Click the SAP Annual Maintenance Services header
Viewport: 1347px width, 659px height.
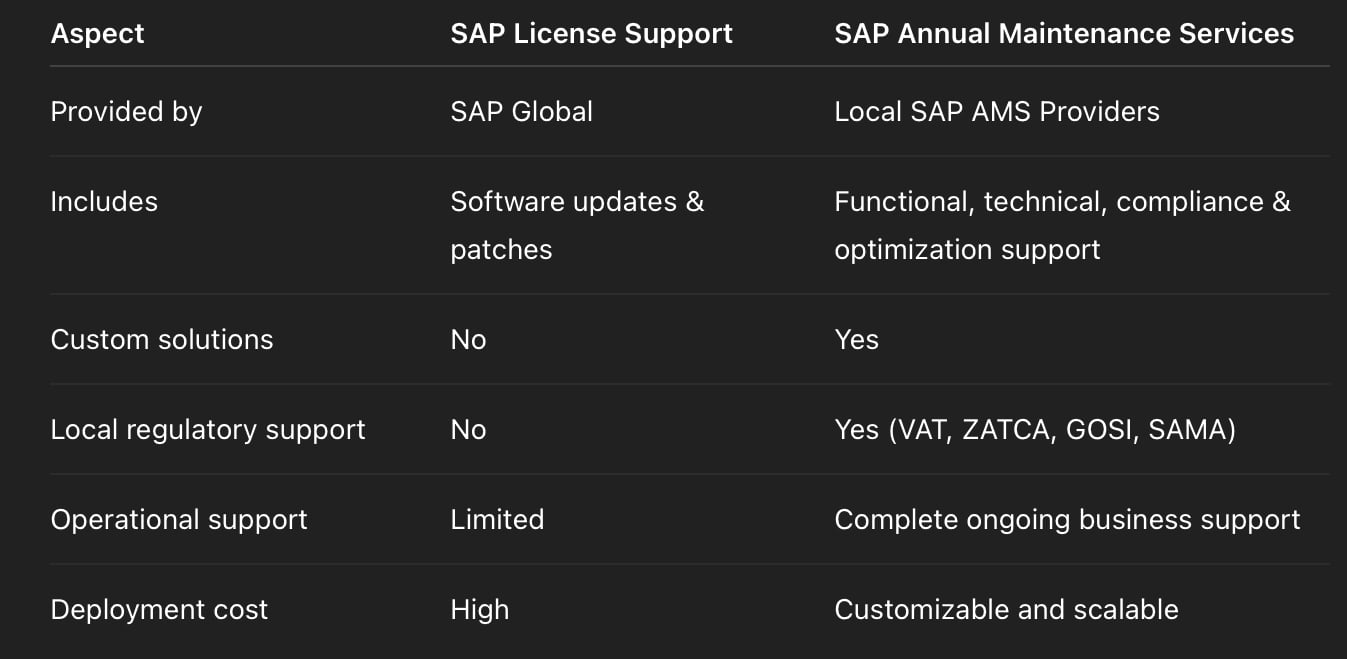tap(1063, 34)
